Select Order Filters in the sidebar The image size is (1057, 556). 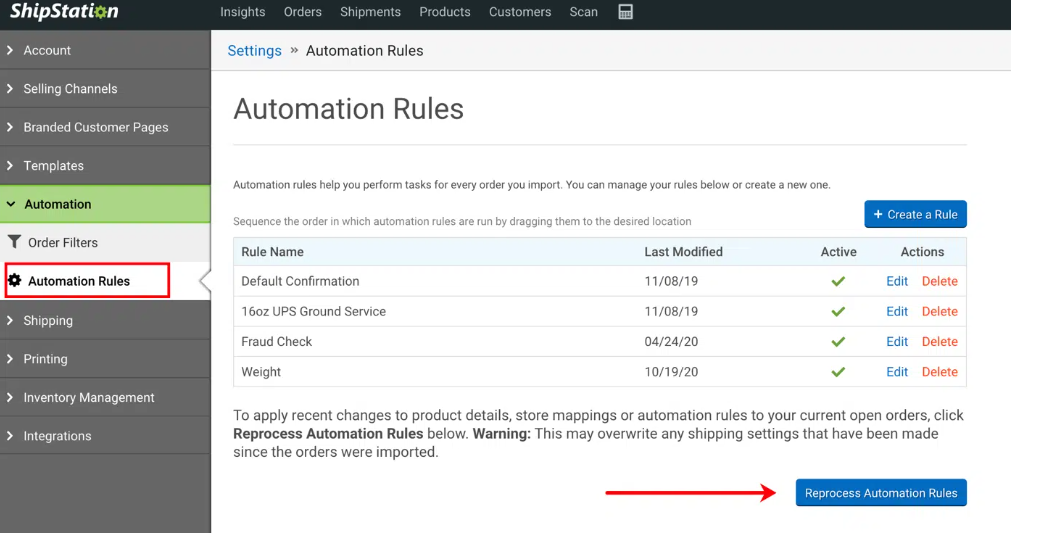(105, 243)
